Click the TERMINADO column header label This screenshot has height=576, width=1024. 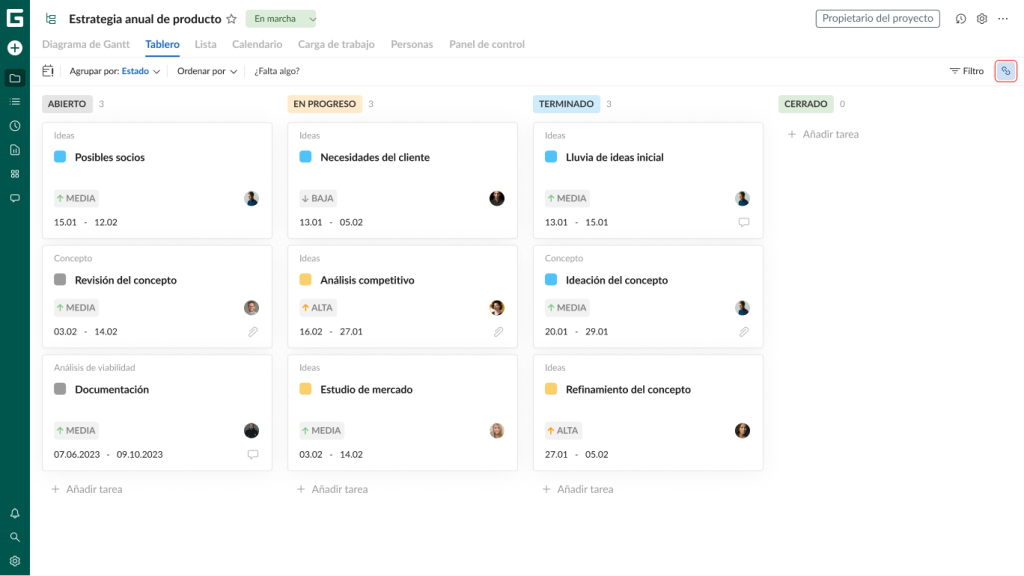click(566, 104)
